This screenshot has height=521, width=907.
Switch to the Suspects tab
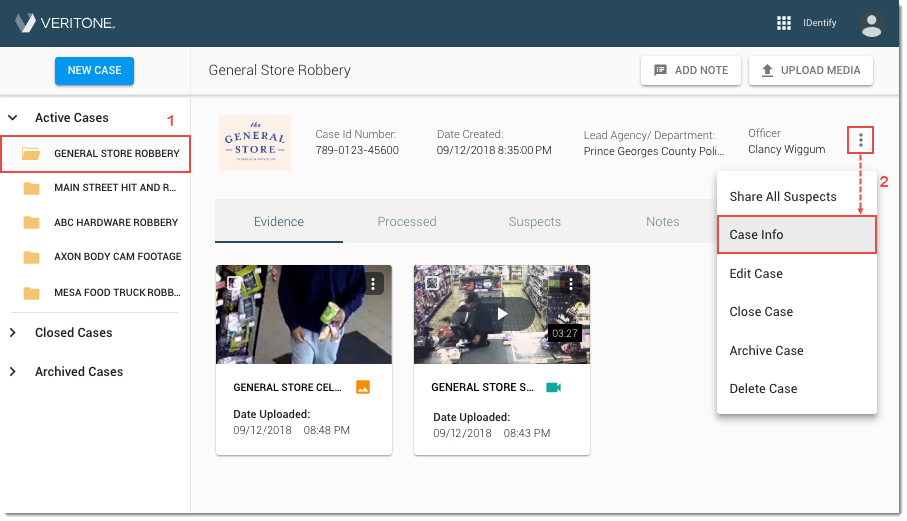pos(534,221)
